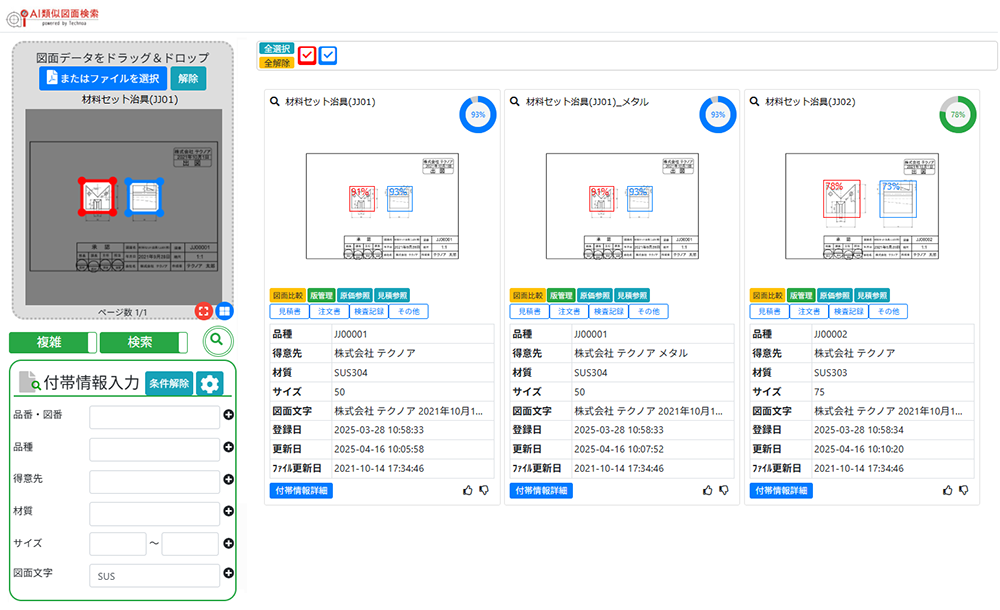
Task: Click the magnifier icon beside 材料セット治具(JJ01)
Action: [x=274, y=100]
